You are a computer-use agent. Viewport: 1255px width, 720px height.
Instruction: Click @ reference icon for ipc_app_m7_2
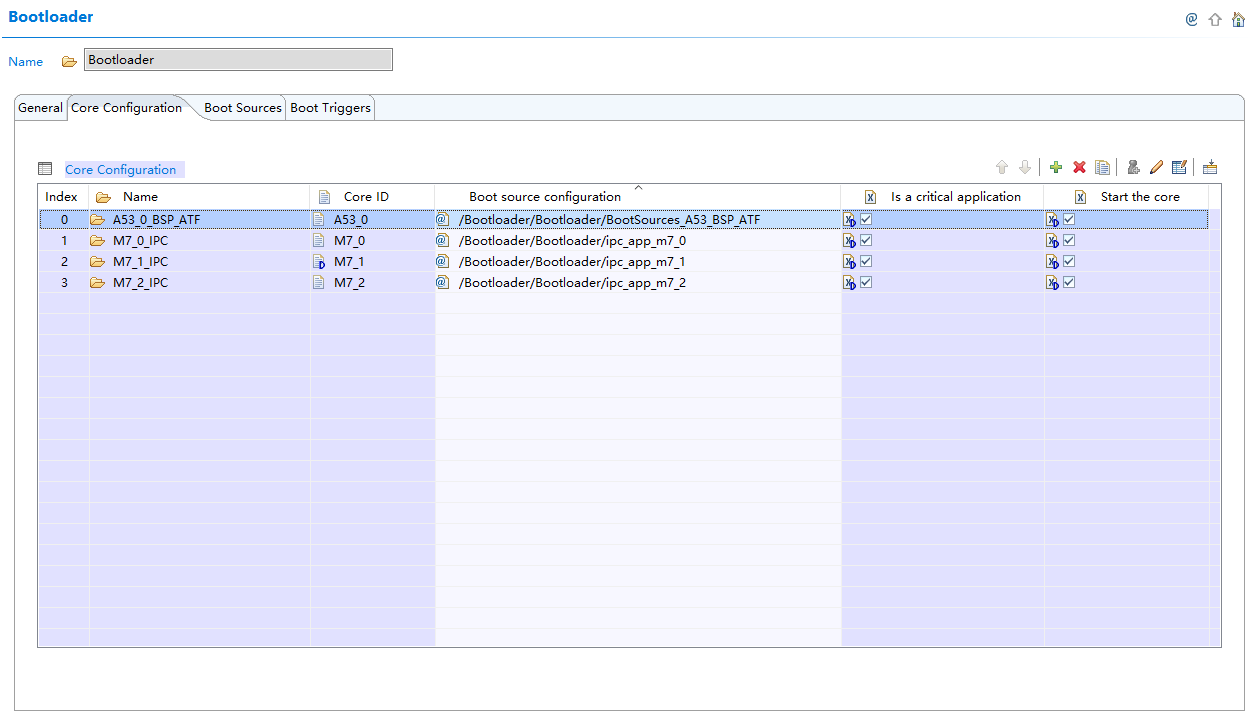442,283
